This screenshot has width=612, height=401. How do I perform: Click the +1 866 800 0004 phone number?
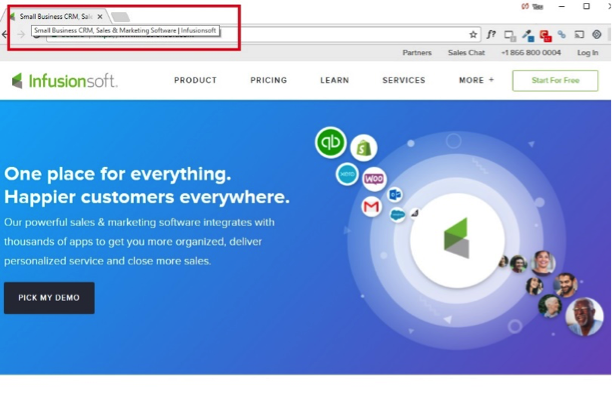coord(531,53)
